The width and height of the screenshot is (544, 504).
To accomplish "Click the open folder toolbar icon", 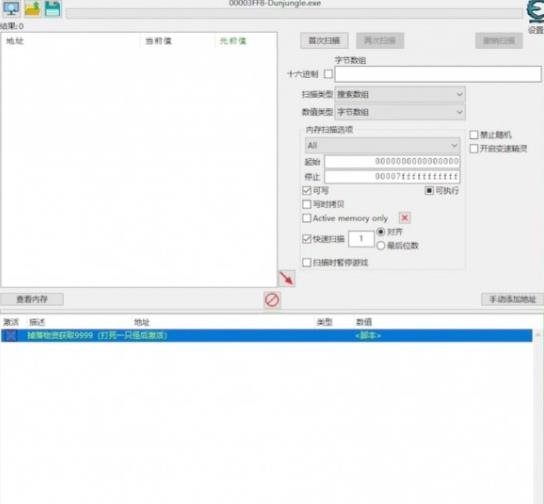I will (32, 8).
